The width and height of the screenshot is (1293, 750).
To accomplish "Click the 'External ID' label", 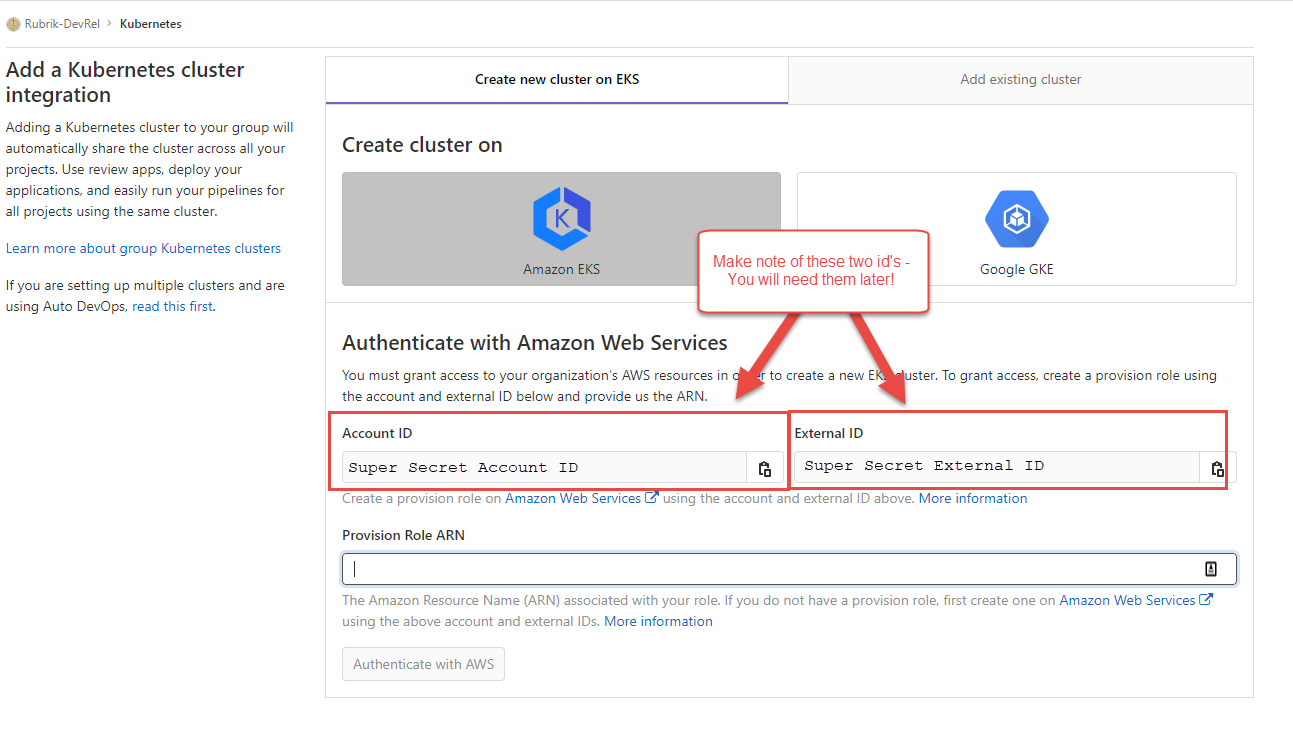I will (829, 433).
